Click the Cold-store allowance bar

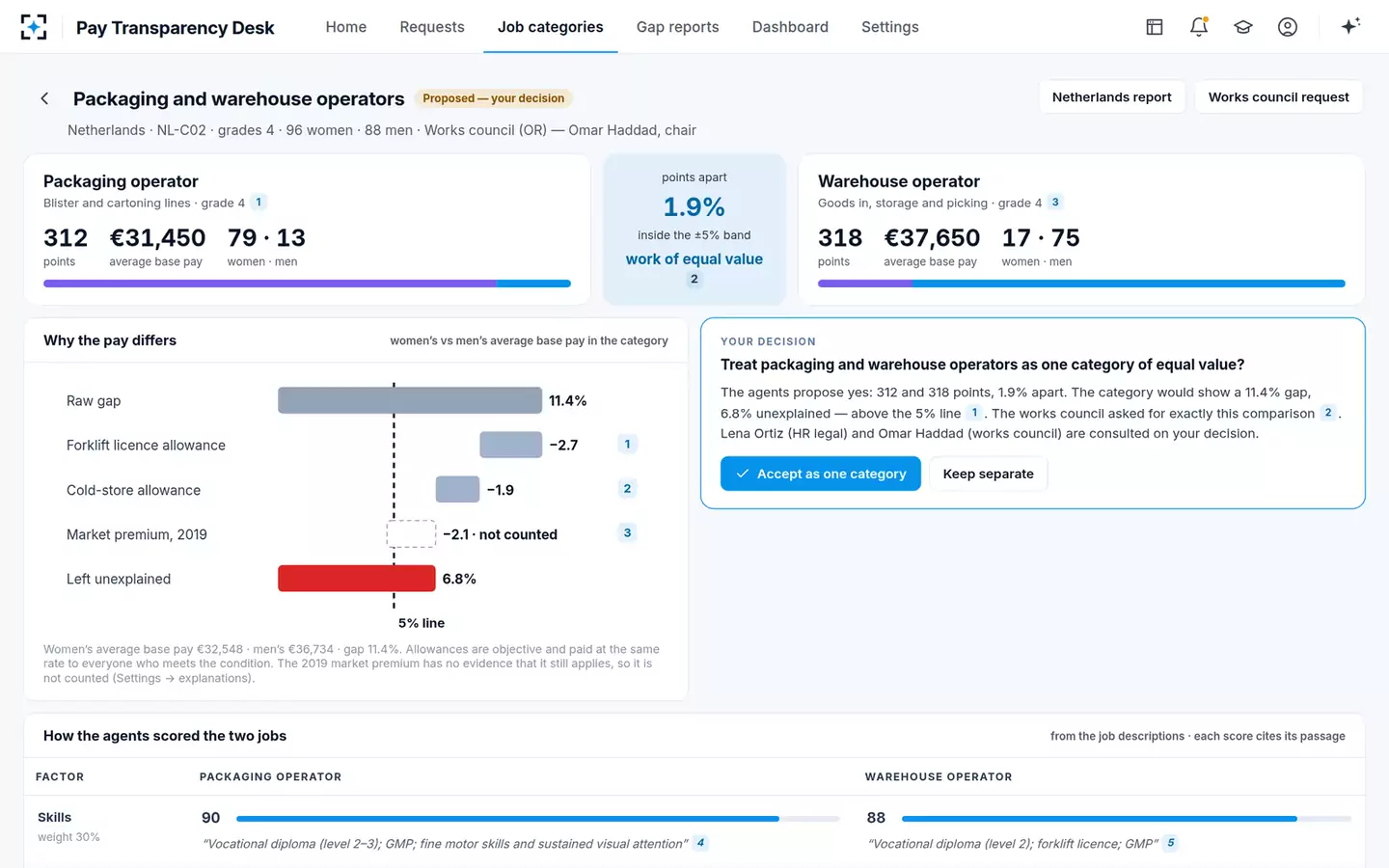click(x=457, y=489)
